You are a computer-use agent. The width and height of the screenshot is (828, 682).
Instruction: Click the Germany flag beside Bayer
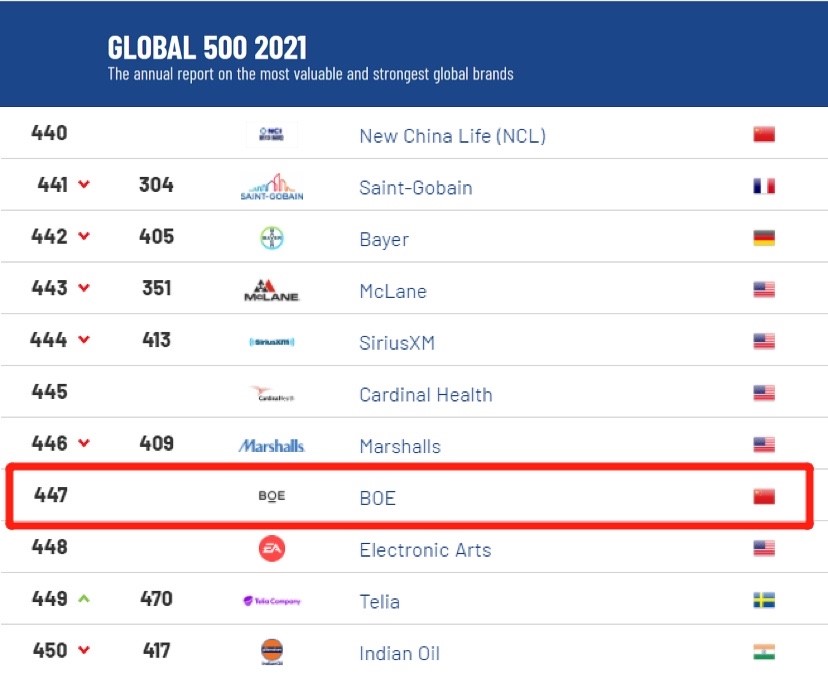point(764,238)
